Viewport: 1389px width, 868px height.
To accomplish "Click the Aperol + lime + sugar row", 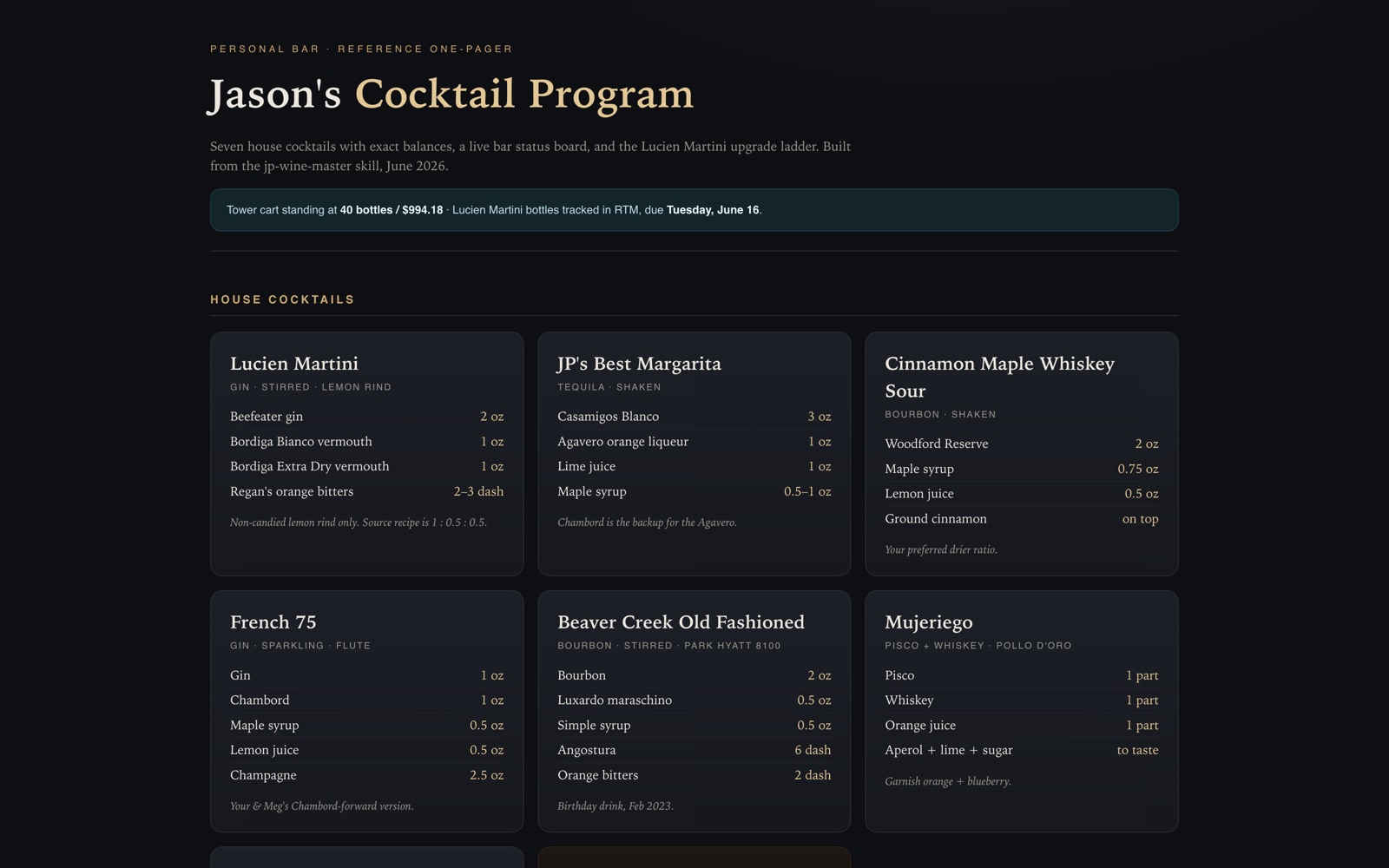I will (1022, 750).
